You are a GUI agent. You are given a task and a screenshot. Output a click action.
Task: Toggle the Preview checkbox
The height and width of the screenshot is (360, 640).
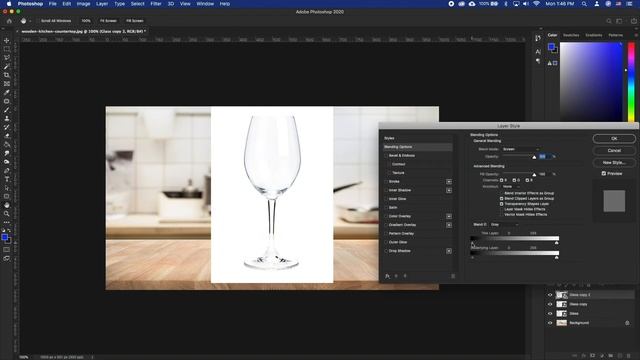click(604, 173)
